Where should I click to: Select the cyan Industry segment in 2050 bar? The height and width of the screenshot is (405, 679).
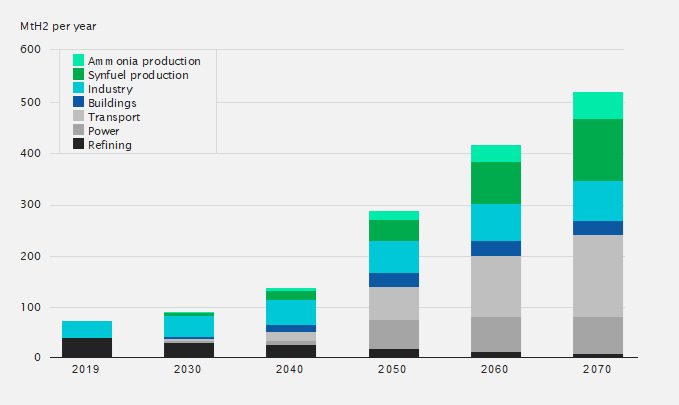click(394, 257)
